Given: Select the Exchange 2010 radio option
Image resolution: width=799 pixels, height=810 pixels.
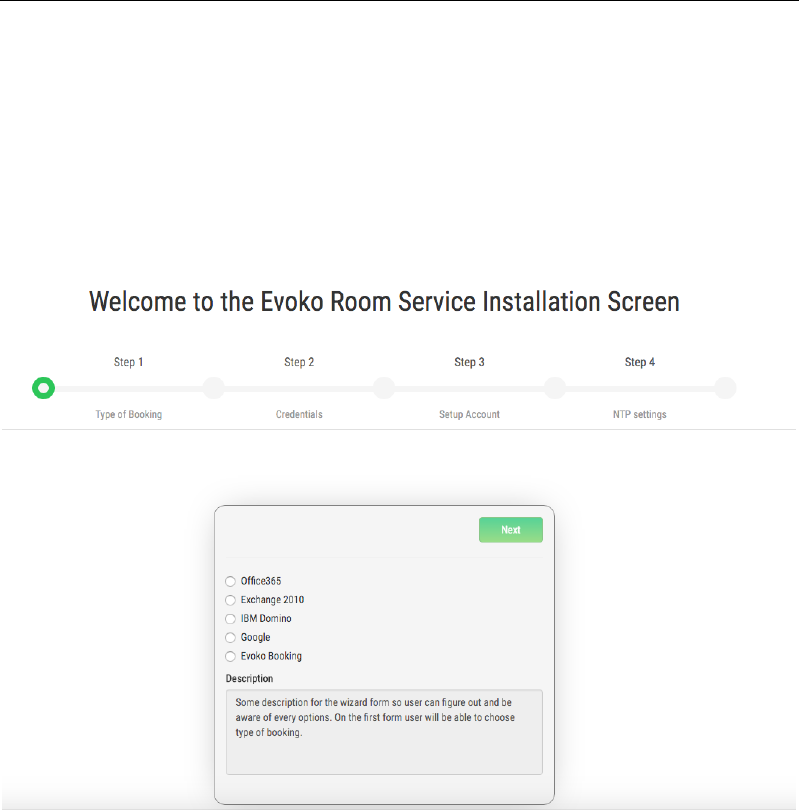Looking at the screenshot, I should 230,600.
